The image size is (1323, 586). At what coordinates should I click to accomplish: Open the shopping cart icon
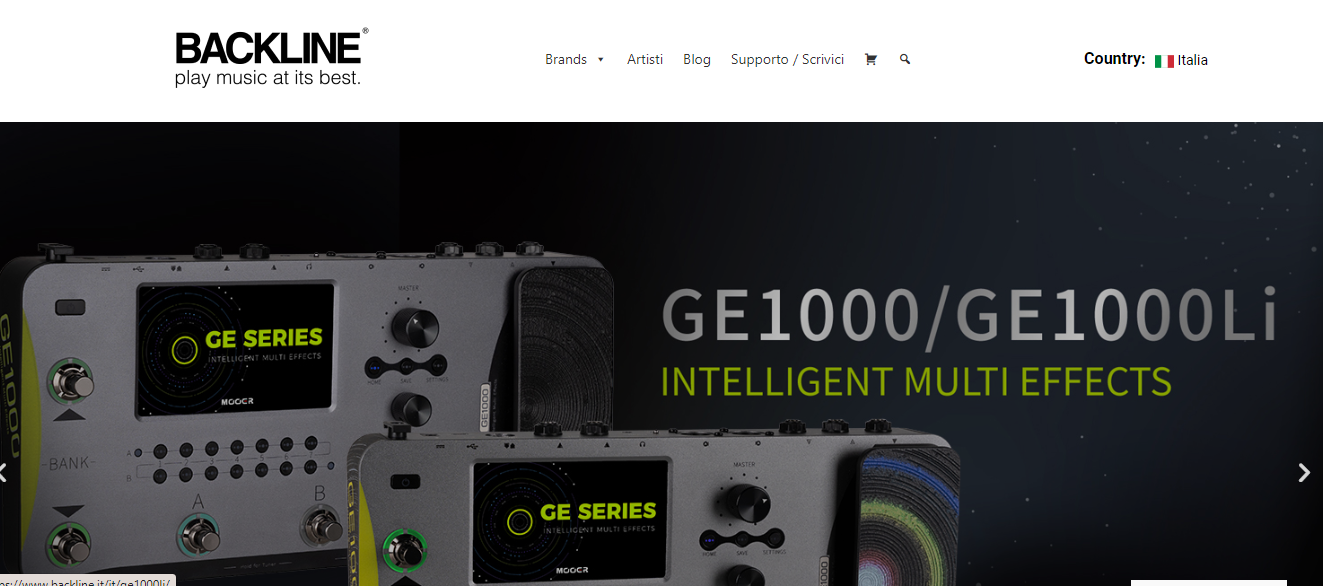pos(870,60)
